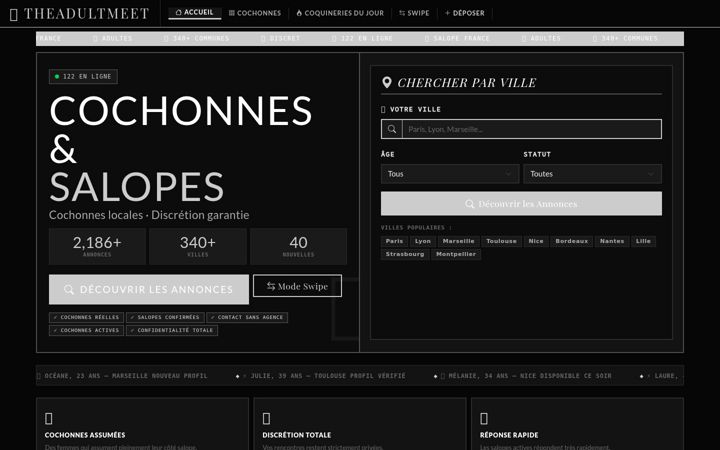Image resolution: width=720 pixels, height=450 pixels.
Task: Focus the Votre Ville city input
Action: 532,129
